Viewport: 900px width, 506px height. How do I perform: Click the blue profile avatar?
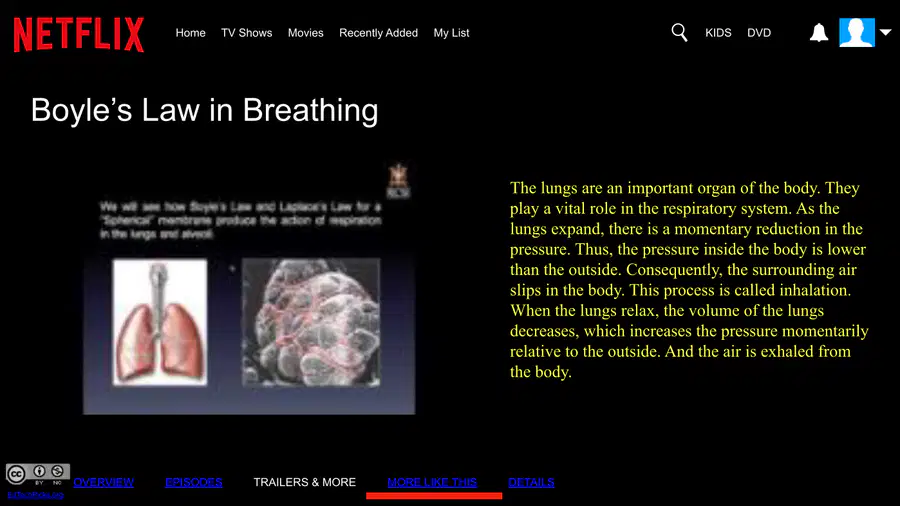pyautogui.click(x=856, y=32)
